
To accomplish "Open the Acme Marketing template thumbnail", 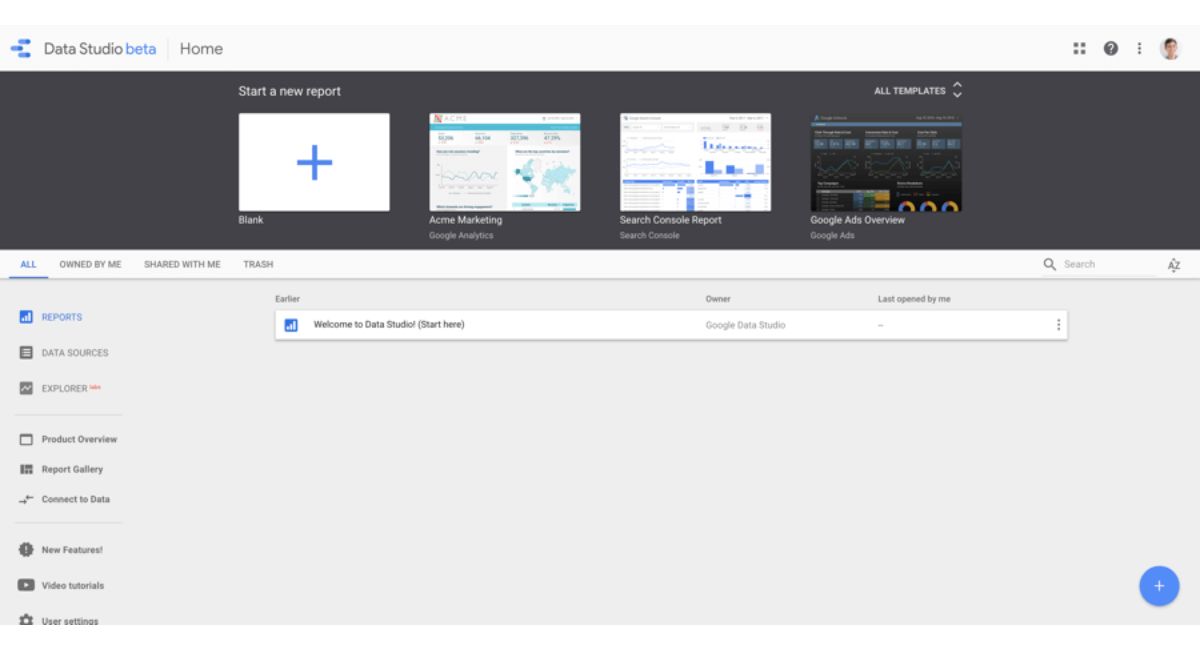I will (x=505, y=162).
